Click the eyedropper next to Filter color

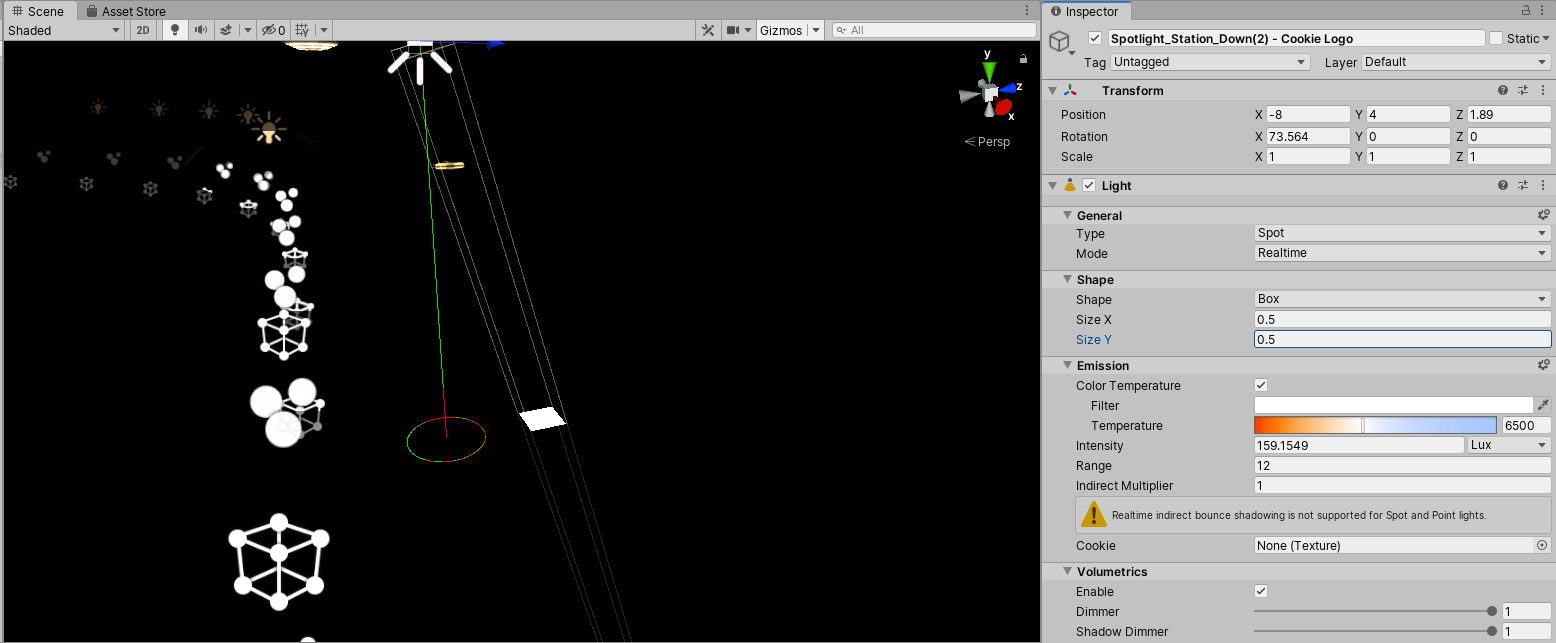[1543, 405]
